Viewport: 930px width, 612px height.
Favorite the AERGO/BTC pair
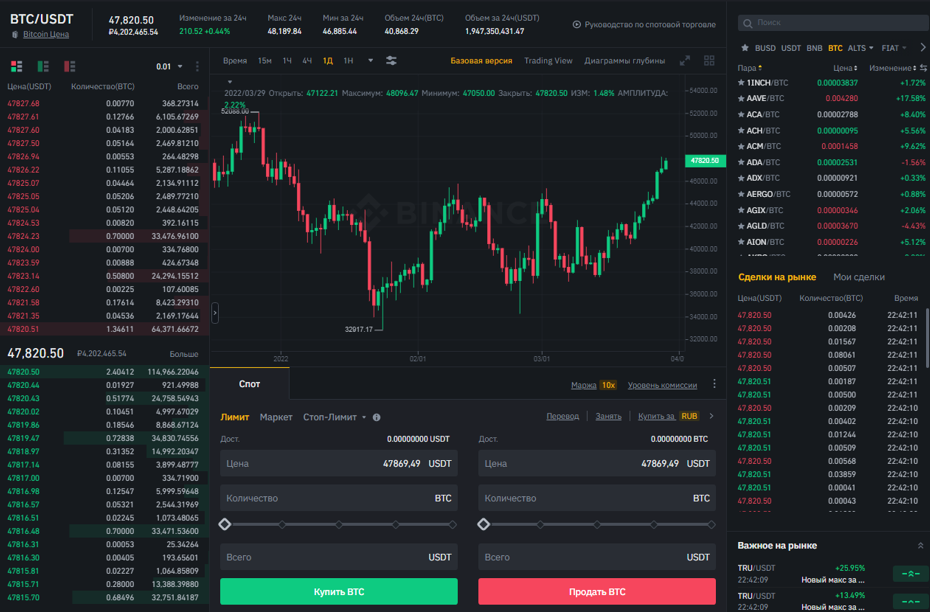(741, 194)
